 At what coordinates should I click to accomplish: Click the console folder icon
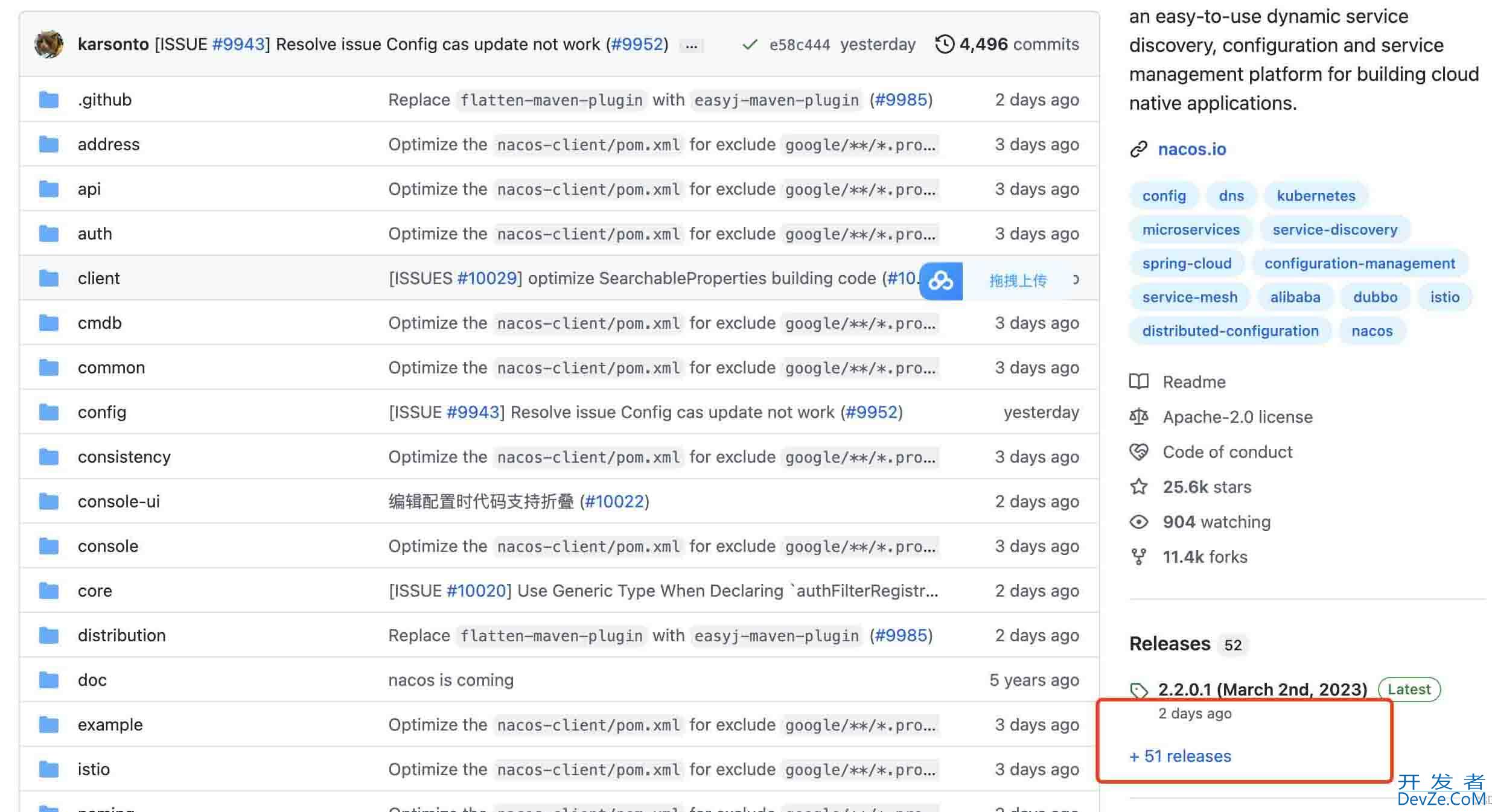tap(49, 546)
